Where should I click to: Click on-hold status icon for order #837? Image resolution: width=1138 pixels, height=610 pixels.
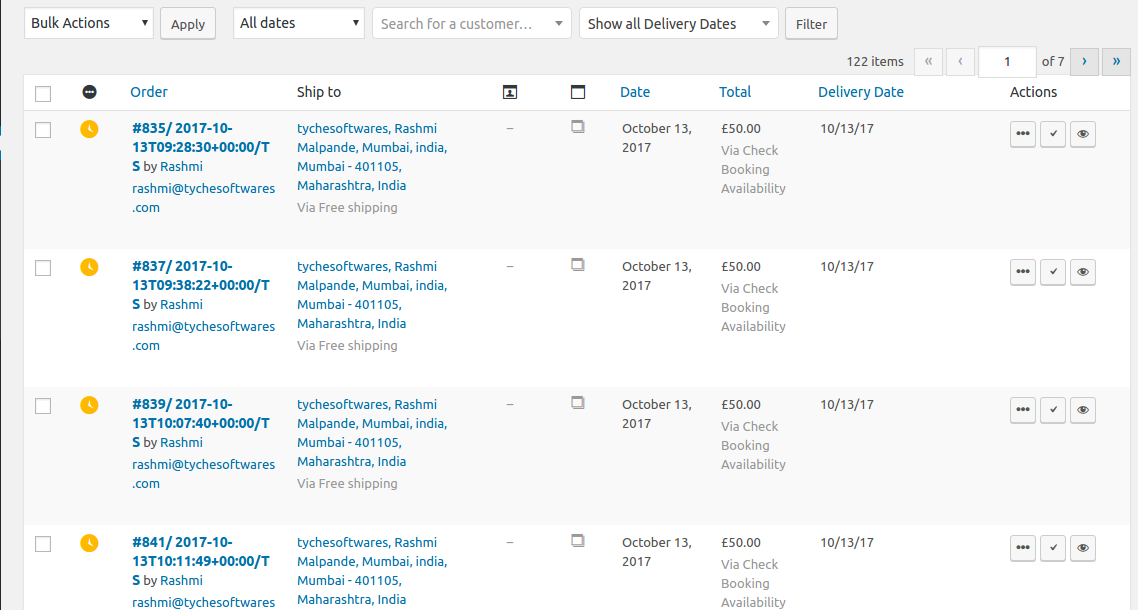[x=89, y=267]
